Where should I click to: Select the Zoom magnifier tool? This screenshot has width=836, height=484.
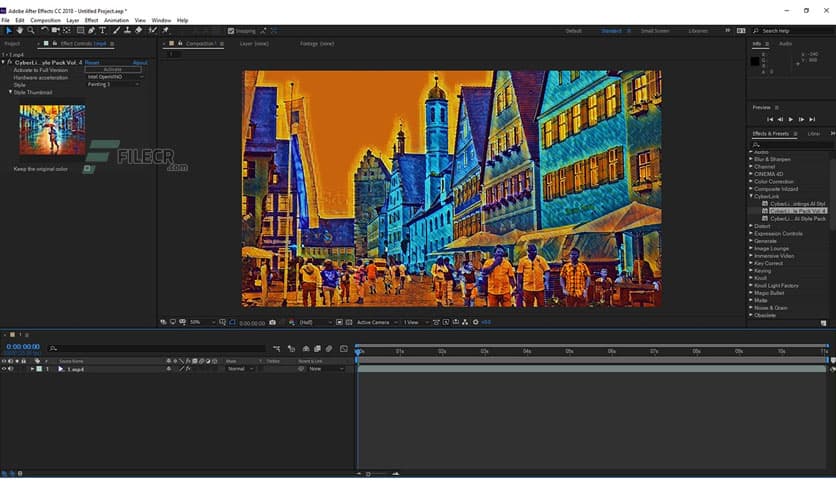click(x=31, y=31)
